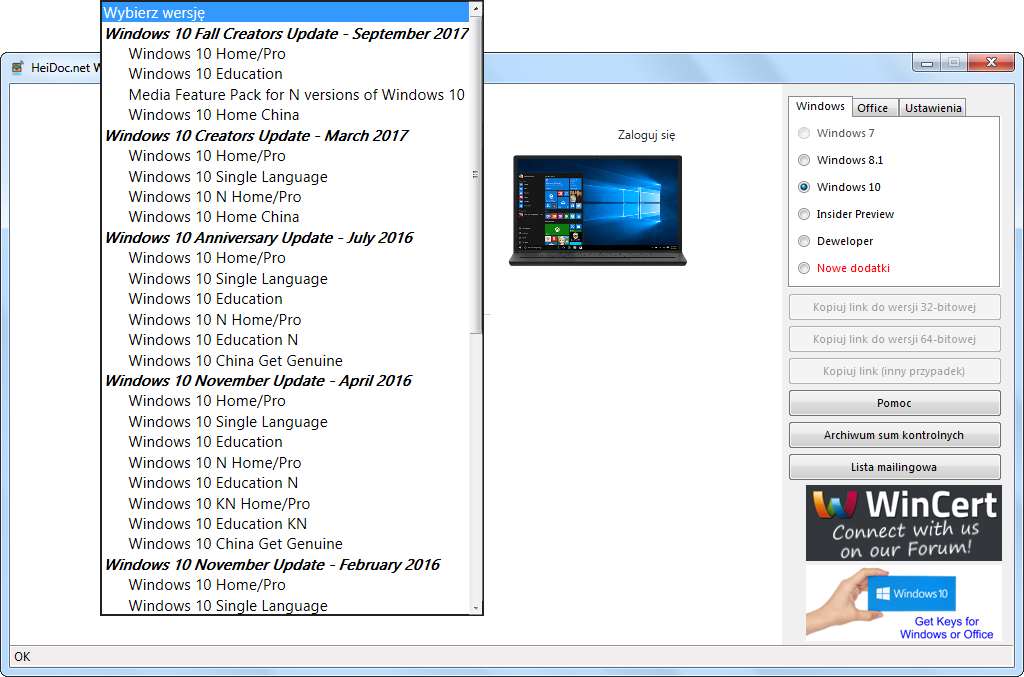Pick the Deweloper radio option
The width and height of the screenshot is (1024, 677).
pos(804,242)
